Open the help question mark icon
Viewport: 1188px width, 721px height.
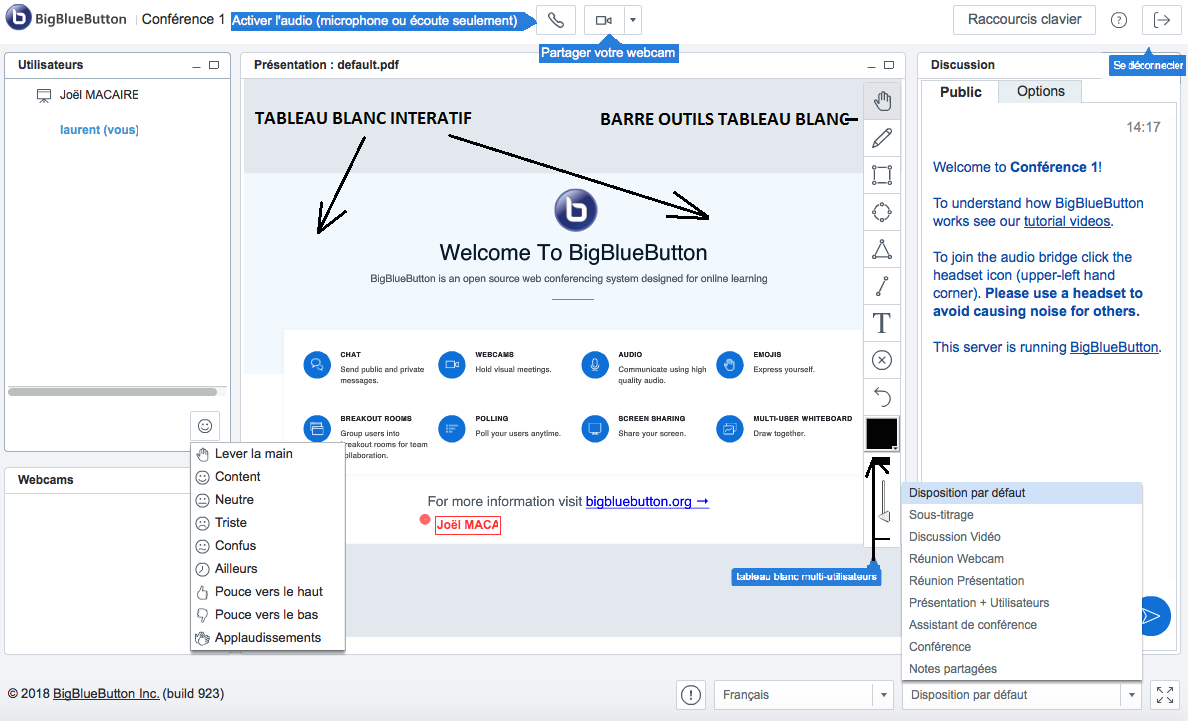tap(1118, 20)
